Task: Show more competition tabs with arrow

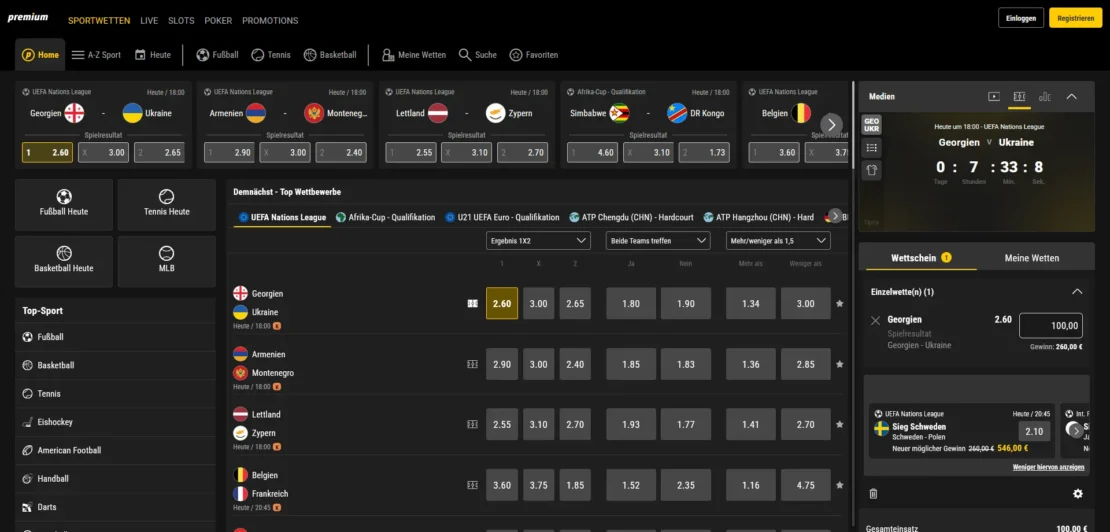Action: coord(835,216)
